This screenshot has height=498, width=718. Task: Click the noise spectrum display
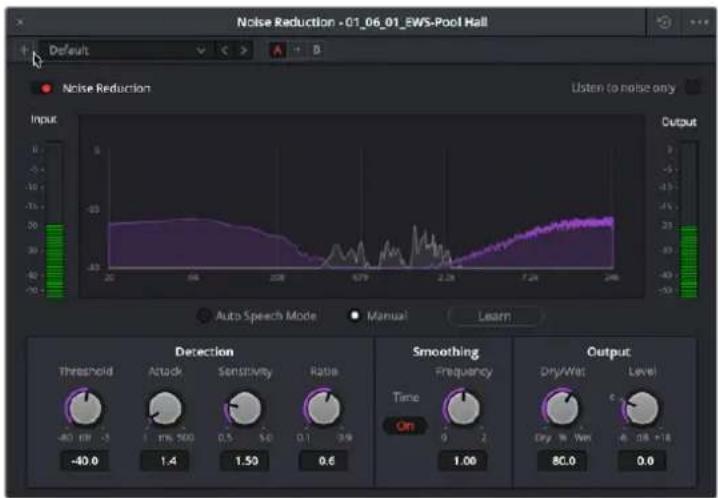click(361, 206)
